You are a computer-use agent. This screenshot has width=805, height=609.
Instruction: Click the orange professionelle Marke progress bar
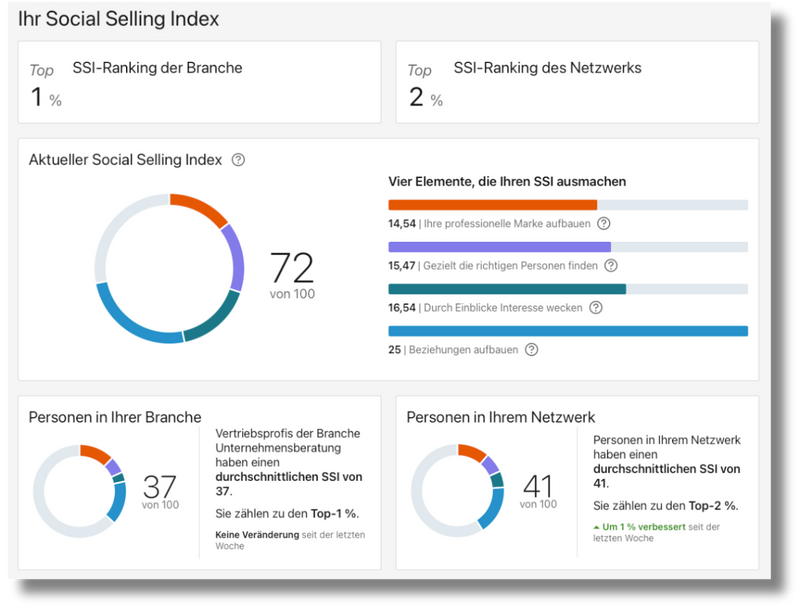point(492,205)
